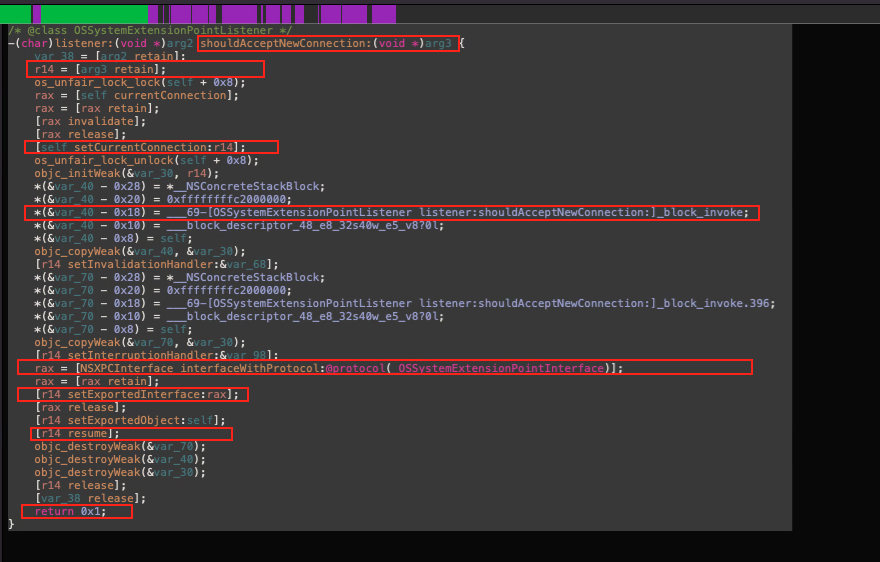The image size is (880, 562).
Task: Click the [r14 setExportedInterface:rax] line
Action: [x=136, y=394]
